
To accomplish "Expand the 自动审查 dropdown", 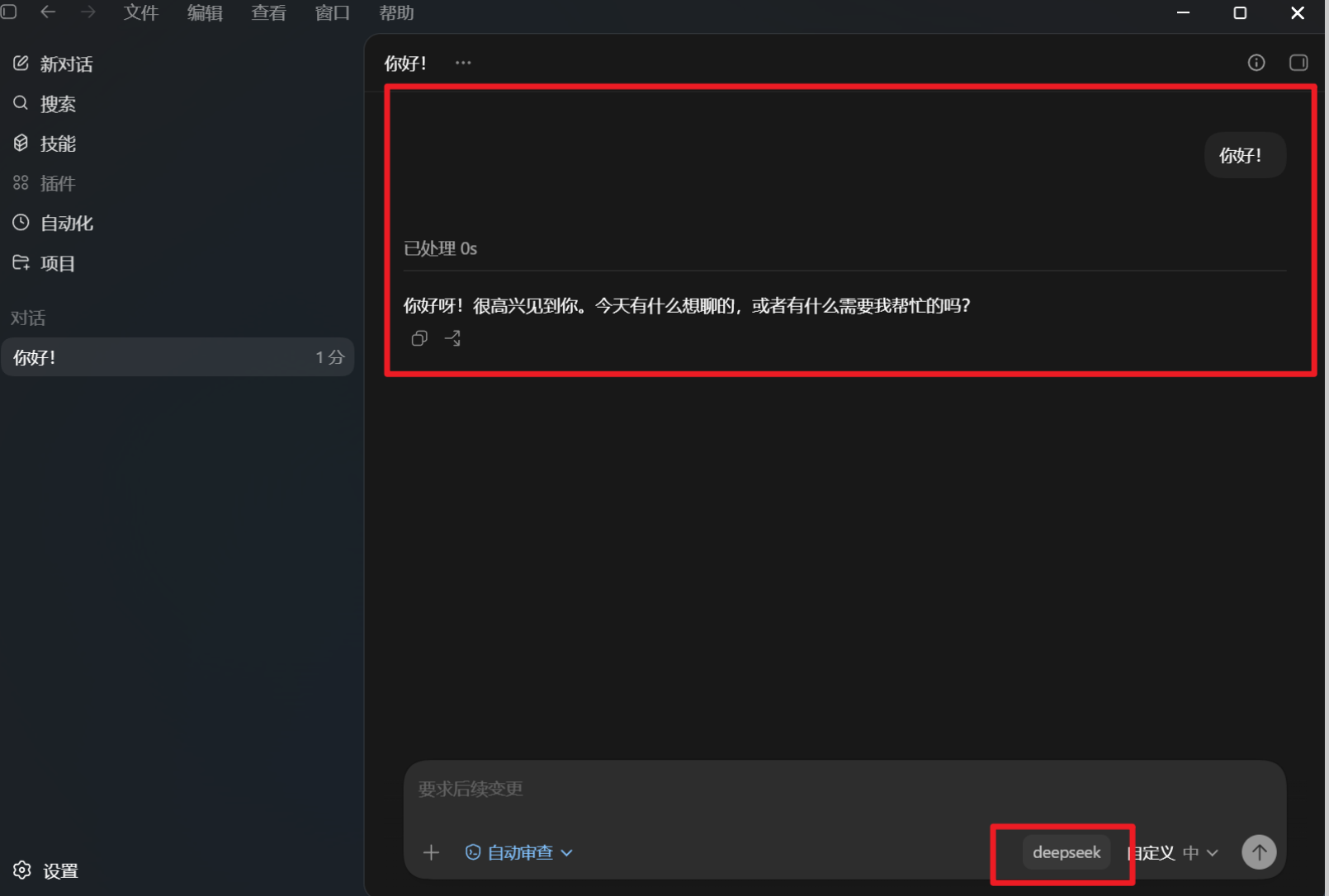I will point(519,852).
